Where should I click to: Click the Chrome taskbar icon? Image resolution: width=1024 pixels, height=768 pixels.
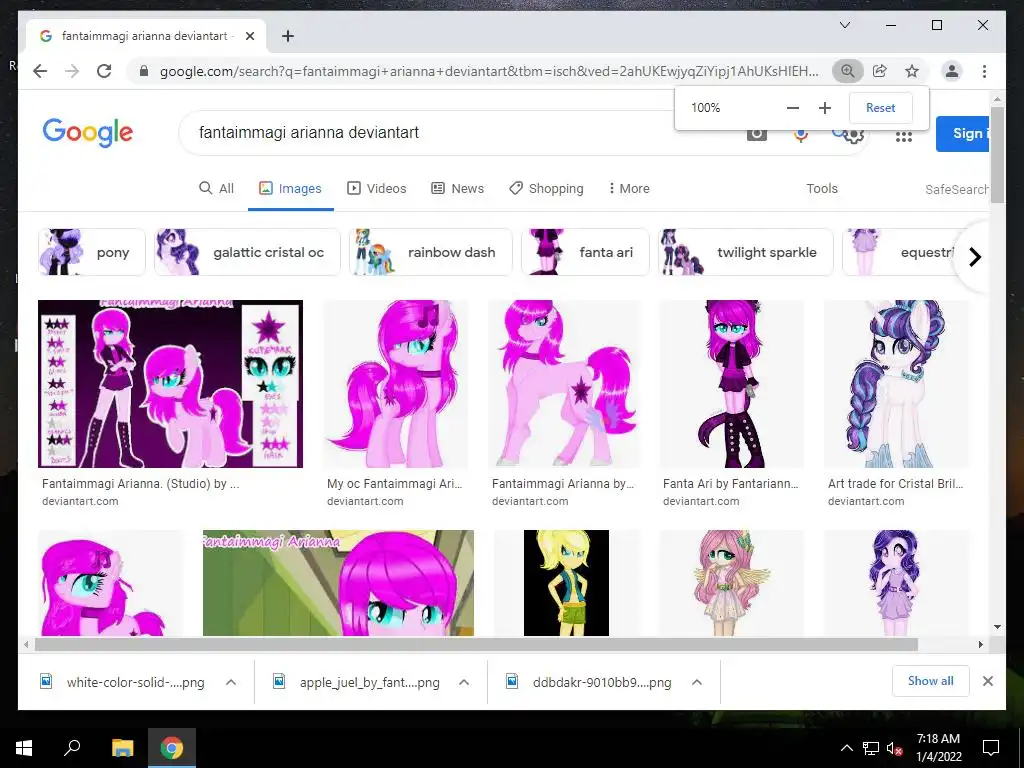click(172, 748)
